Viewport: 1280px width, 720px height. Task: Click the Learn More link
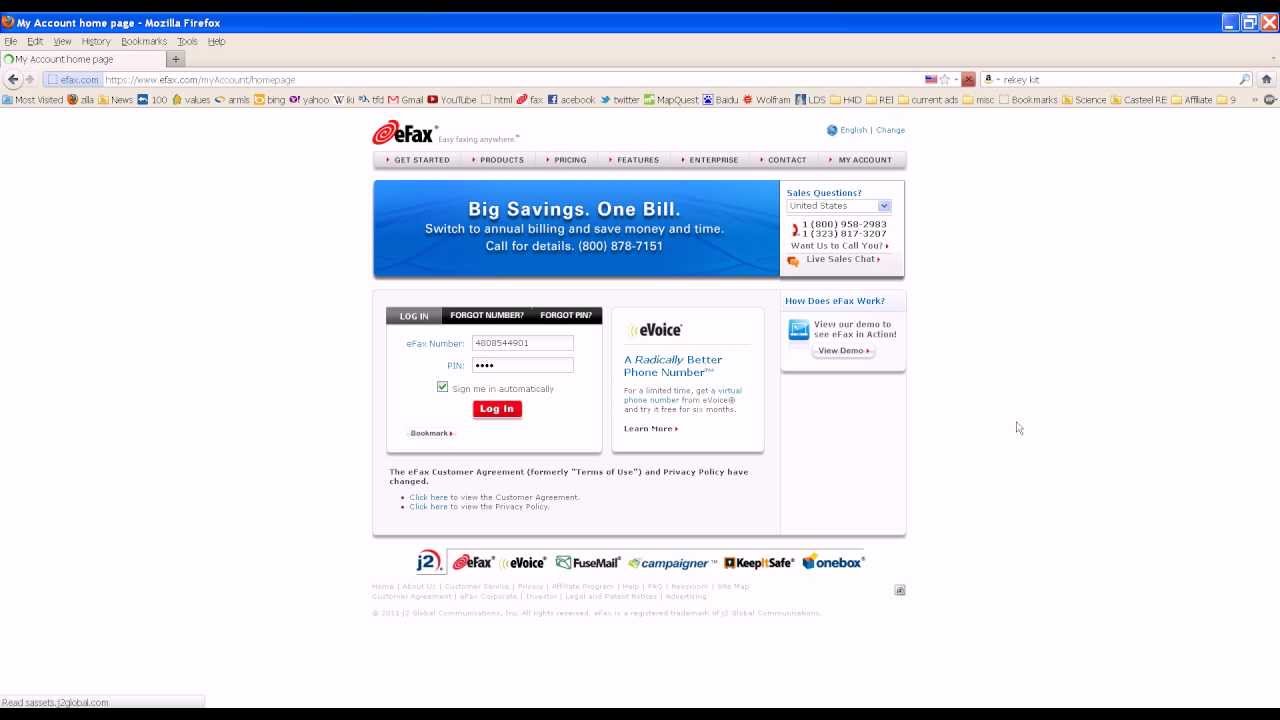coord(651,429)
